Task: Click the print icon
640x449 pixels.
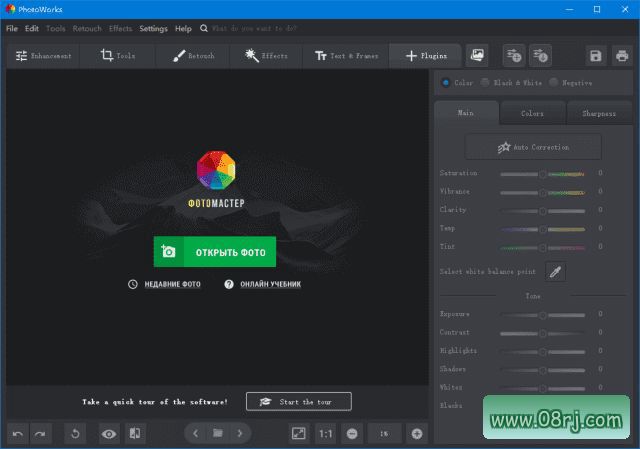Action: tap(622, 56)
